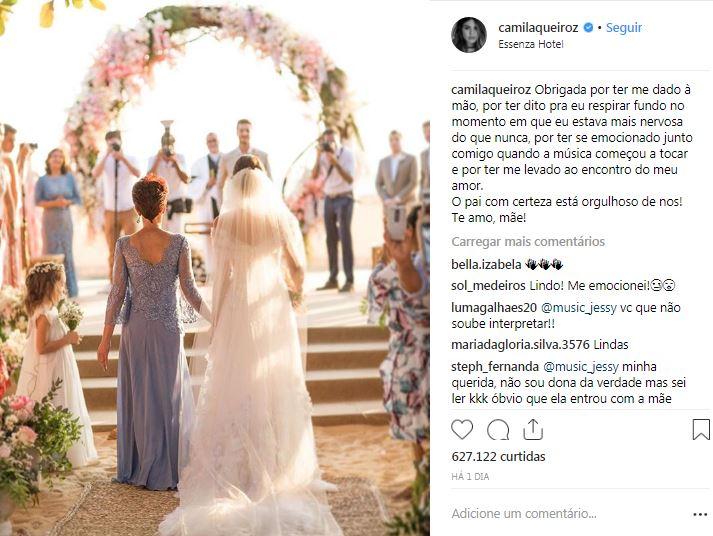The image size is (713, 536).
Task: Click @music_jessy mention in lumagalhaes20 comment
Action: [580, 308]
